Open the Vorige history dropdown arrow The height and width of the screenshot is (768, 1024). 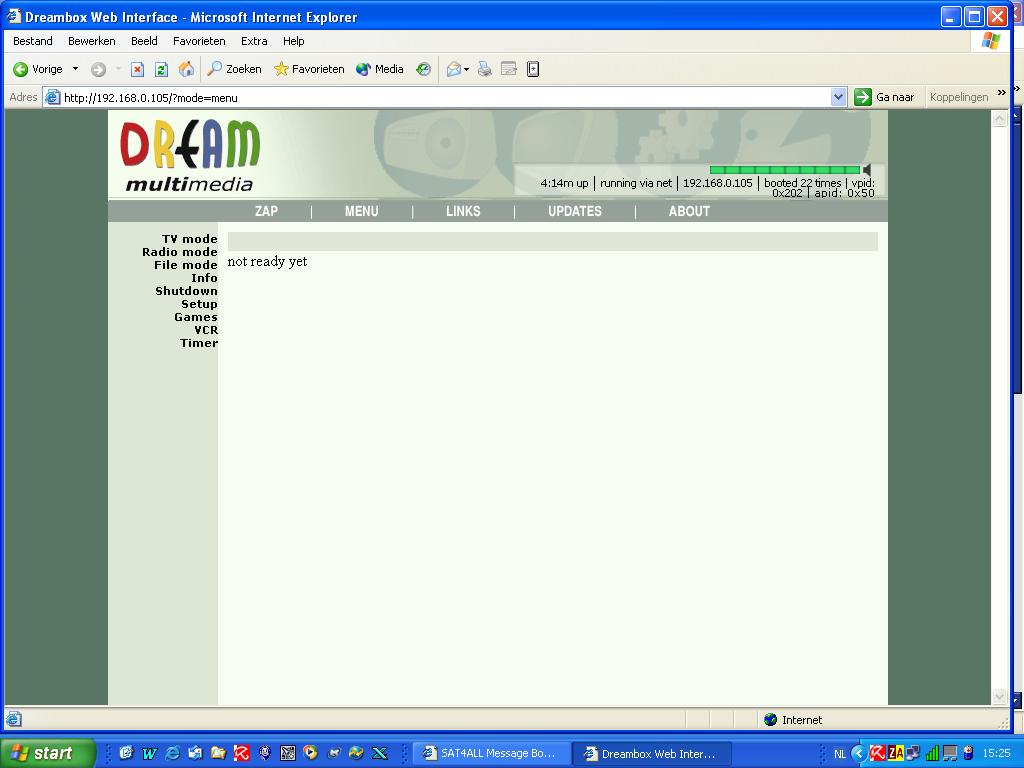(x=75, y=69)
